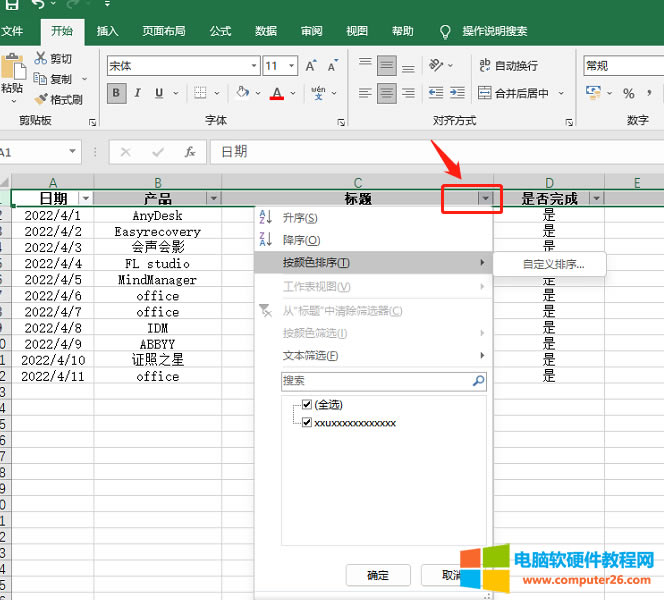Open the filter dropdown in 日期 column header
Image resolution: width=664 pixels, height=600 pixels.
pos(85,199)
